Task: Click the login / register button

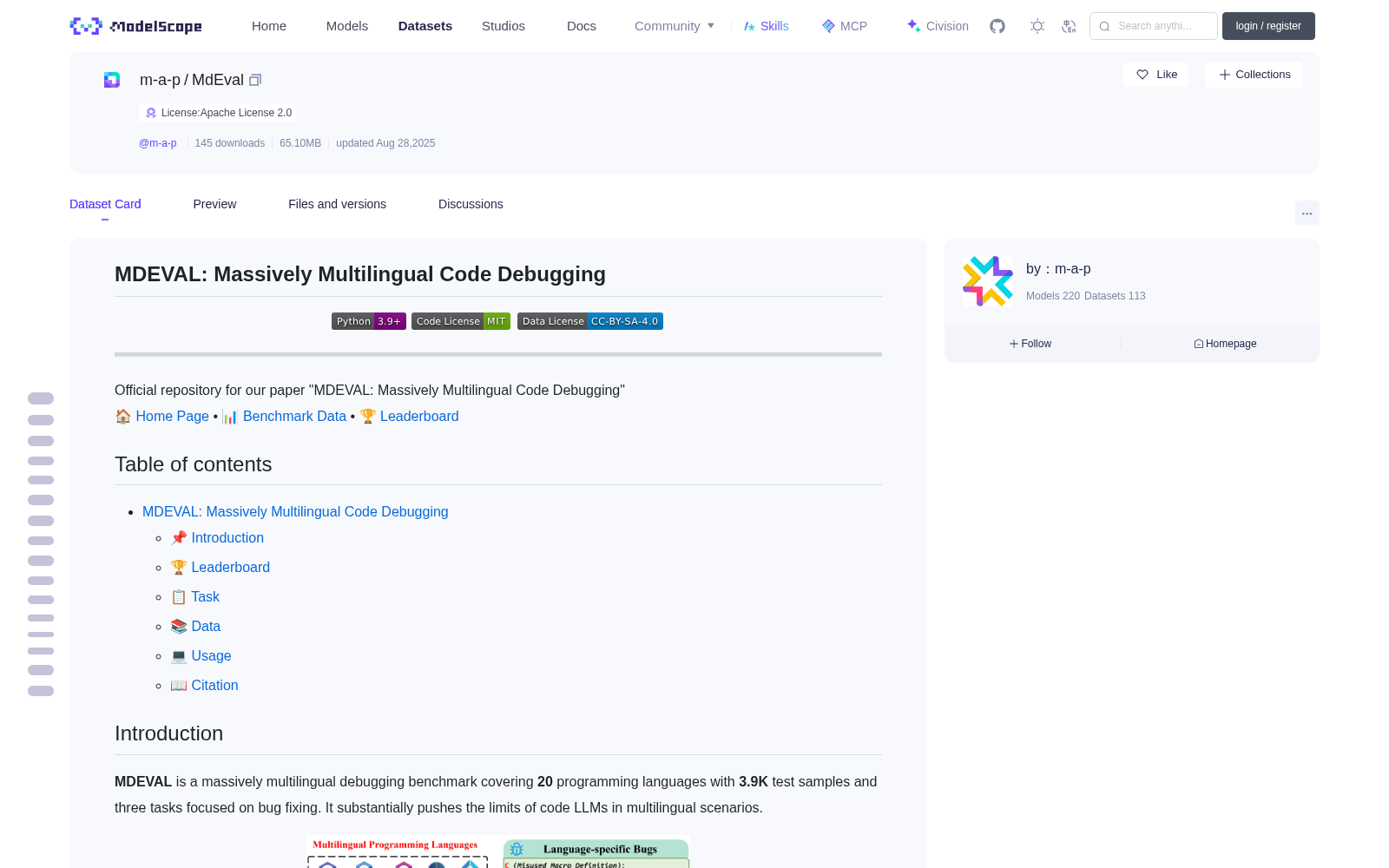Action: 1268,26
